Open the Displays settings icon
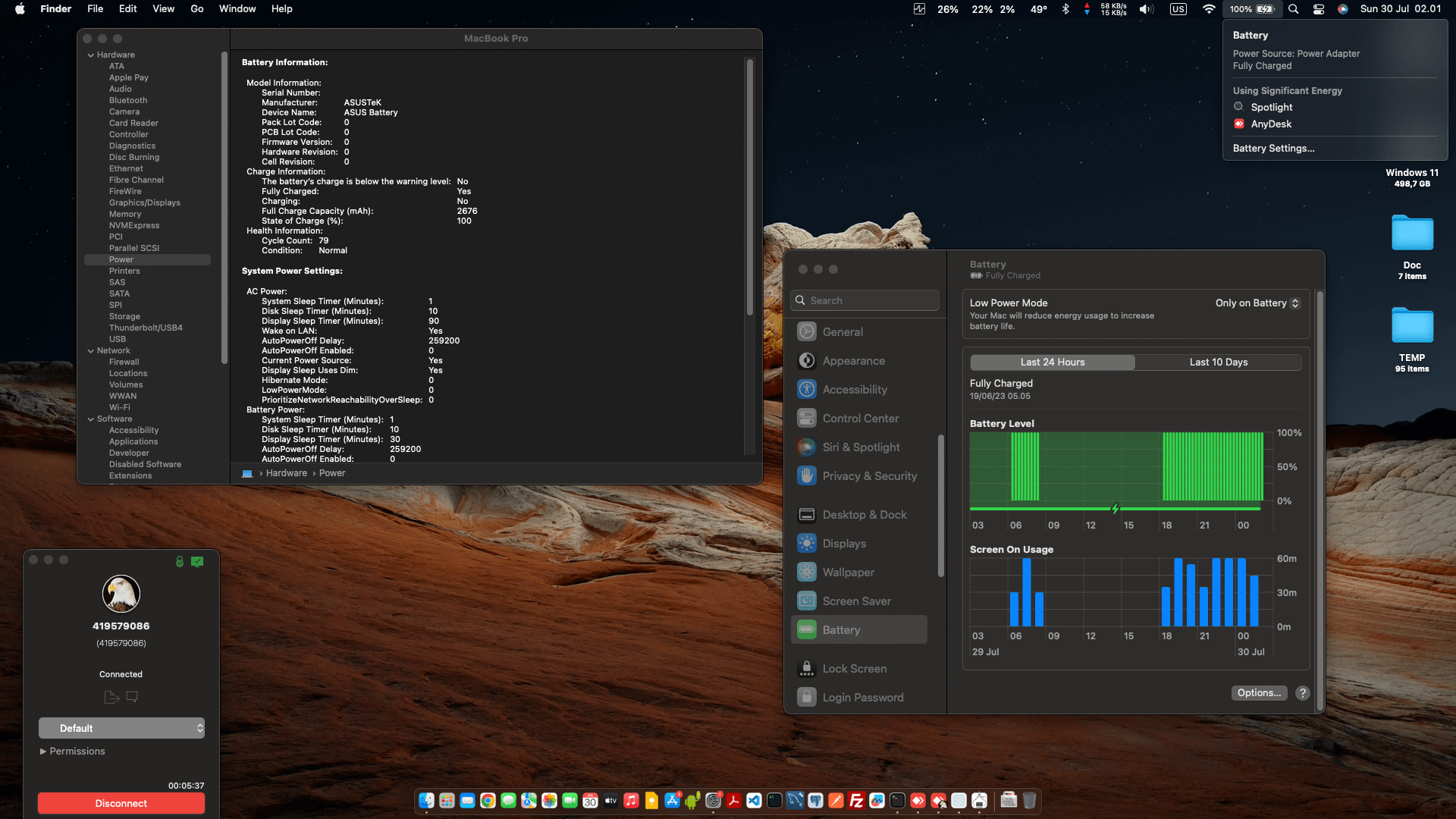The image size is (1456, 819). click(807, 543)
